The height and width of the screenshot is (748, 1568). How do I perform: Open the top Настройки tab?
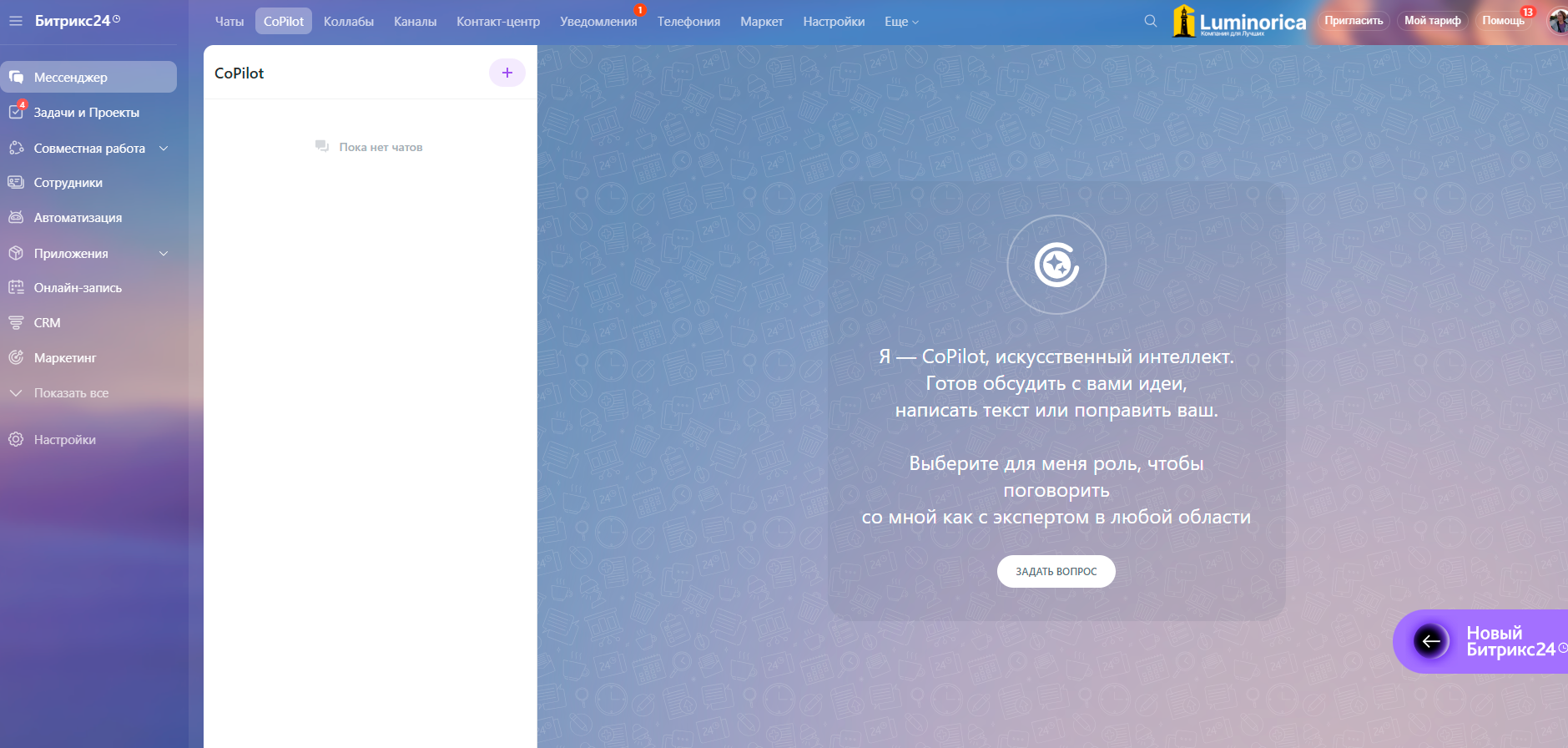(x=834, y=22)
